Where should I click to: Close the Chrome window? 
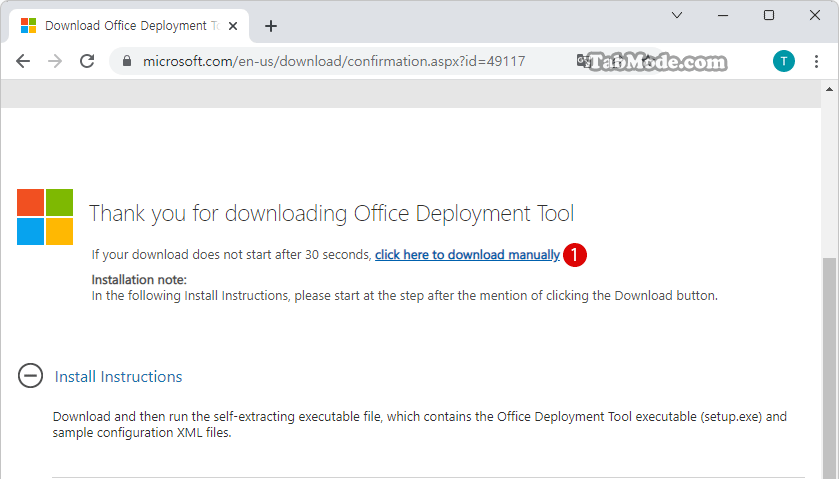[x=814, y=15]
